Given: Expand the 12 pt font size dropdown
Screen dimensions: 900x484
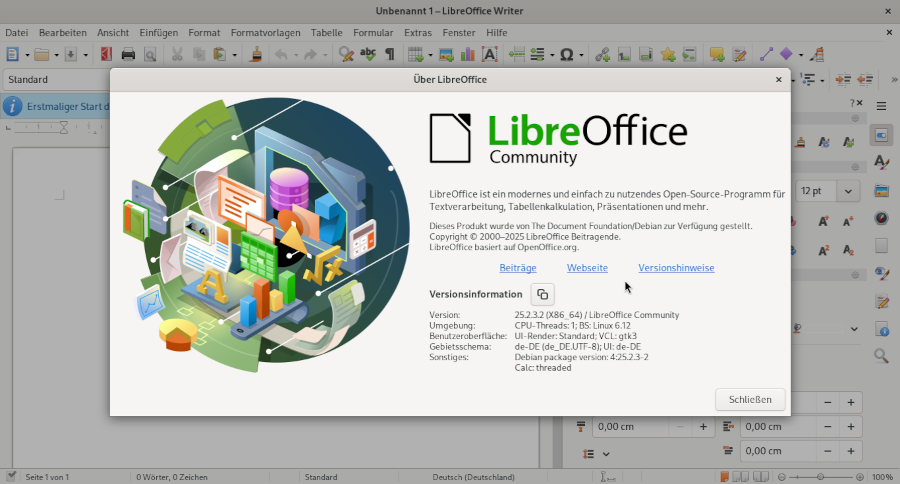Looking at the screenshot, I should (848, 191).
